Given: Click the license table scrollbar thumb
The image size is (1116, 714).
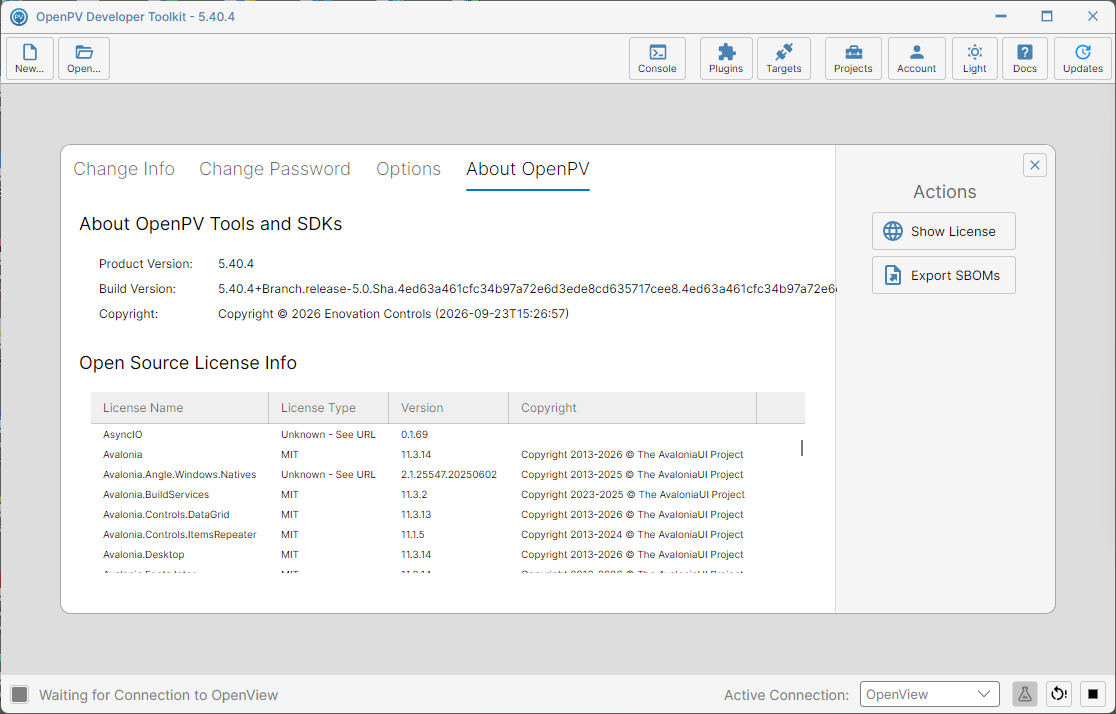Looking at the screenshot, I should pyautogui.click(x=802, y=448).
